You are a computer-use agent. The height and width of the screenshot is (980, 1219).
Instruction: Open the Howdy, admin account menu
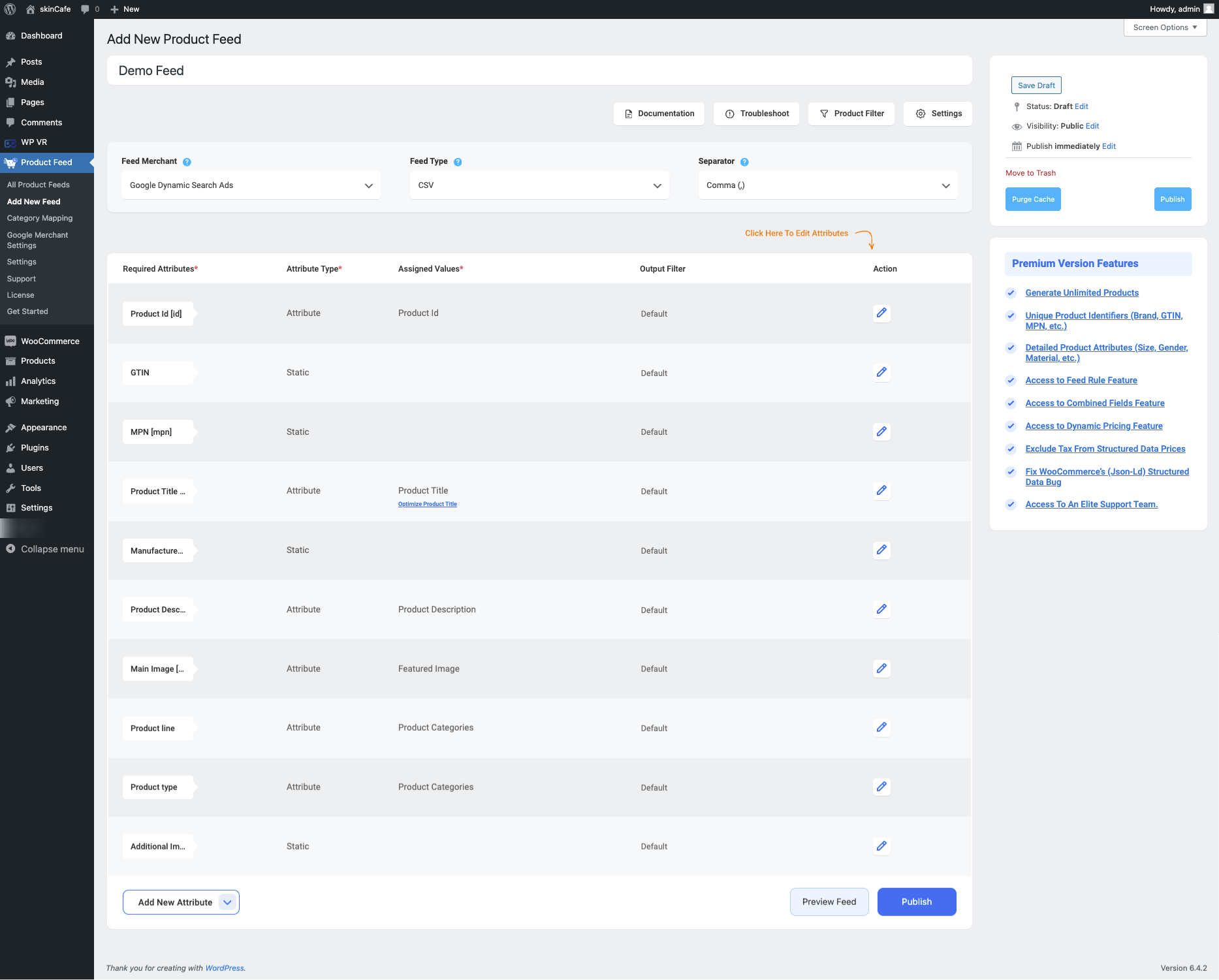tap(1181, 9)
